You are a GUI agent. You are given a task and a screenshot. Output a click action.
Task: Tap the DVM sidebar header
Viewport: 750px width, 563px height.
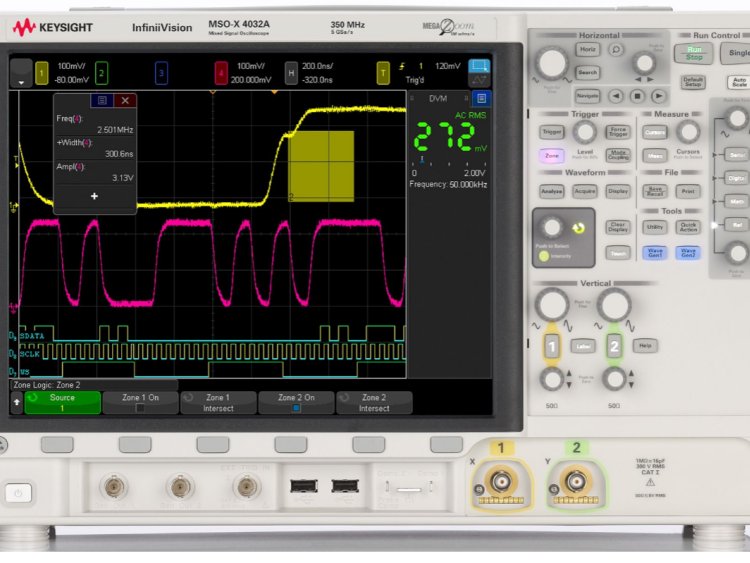pos(439,99)
